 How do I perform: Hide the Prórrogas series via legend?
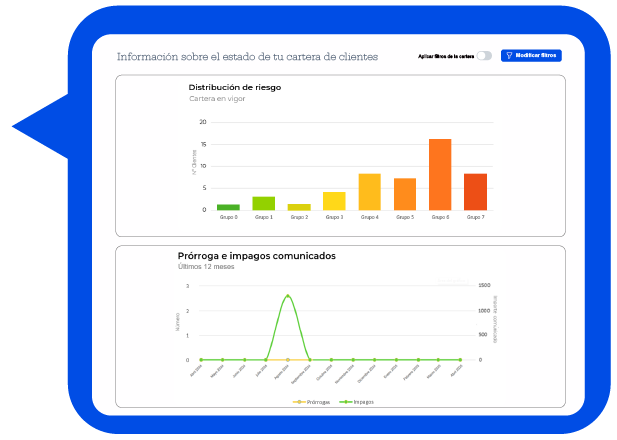click(x=316, y=402)
